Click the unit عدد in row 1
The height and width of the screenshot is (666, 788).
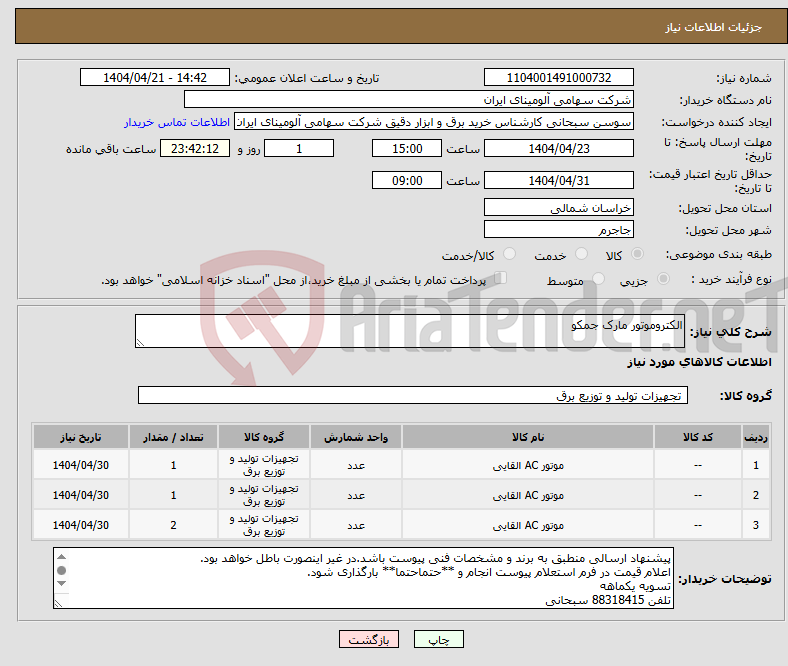[x=356, y=465]
